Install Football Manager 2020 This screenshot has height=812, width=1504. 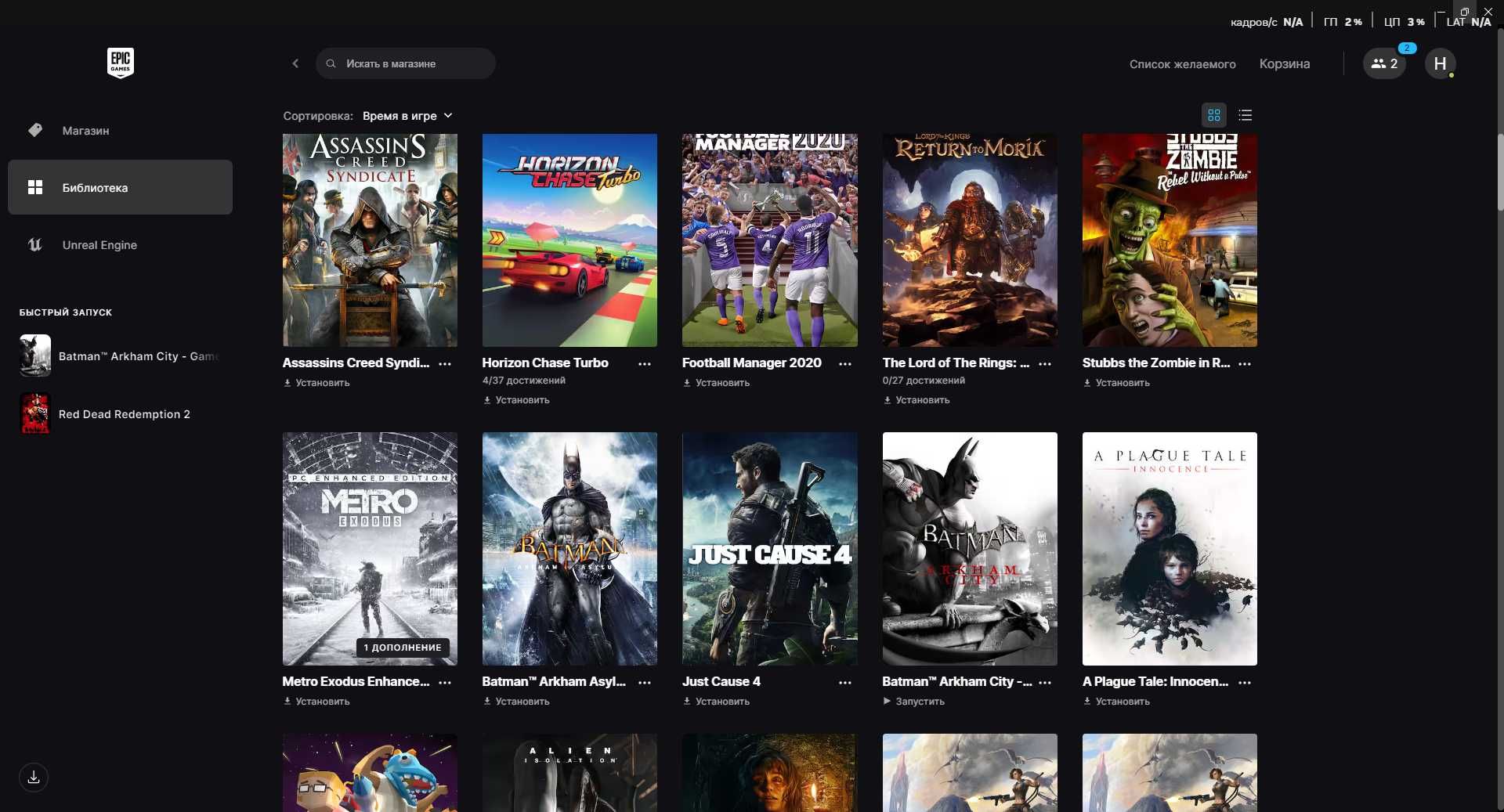coord(716,383)
